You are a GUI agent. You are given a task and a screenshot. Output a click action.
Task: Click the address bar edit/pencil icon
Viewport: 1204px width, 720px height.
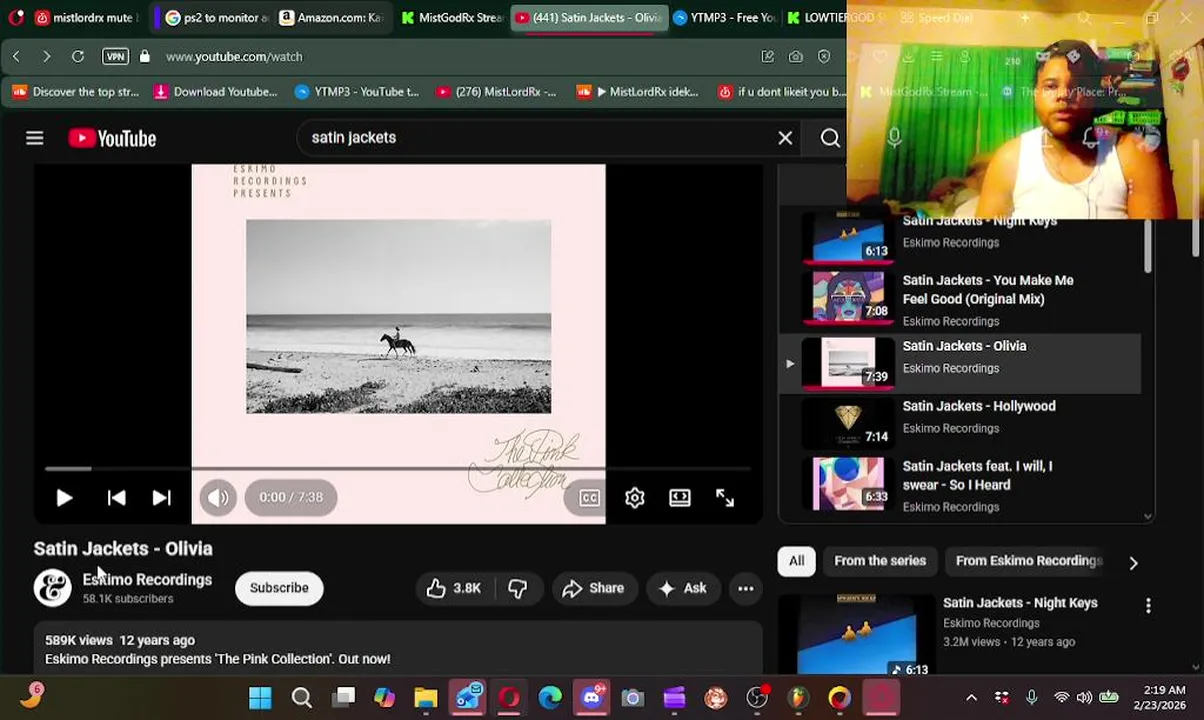767,57
